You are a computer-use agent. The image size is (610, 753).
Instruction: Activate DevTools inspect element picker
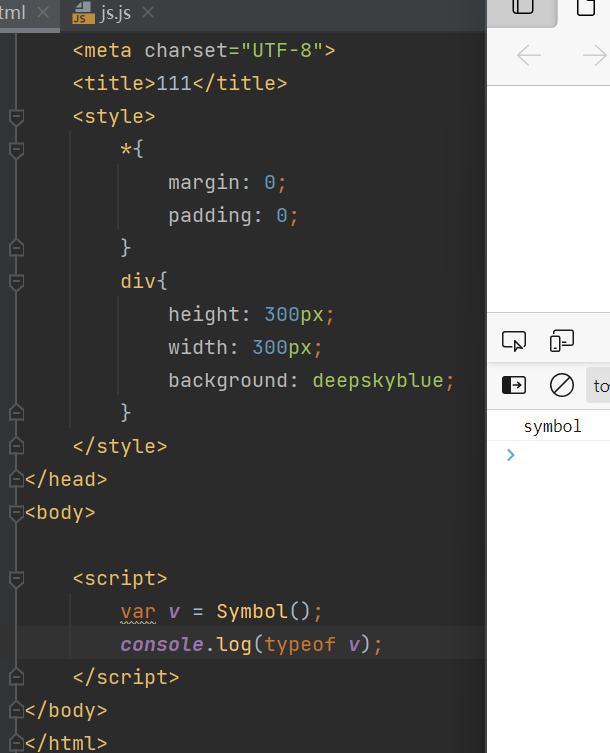pyautogui.click(x=514, y=341)
